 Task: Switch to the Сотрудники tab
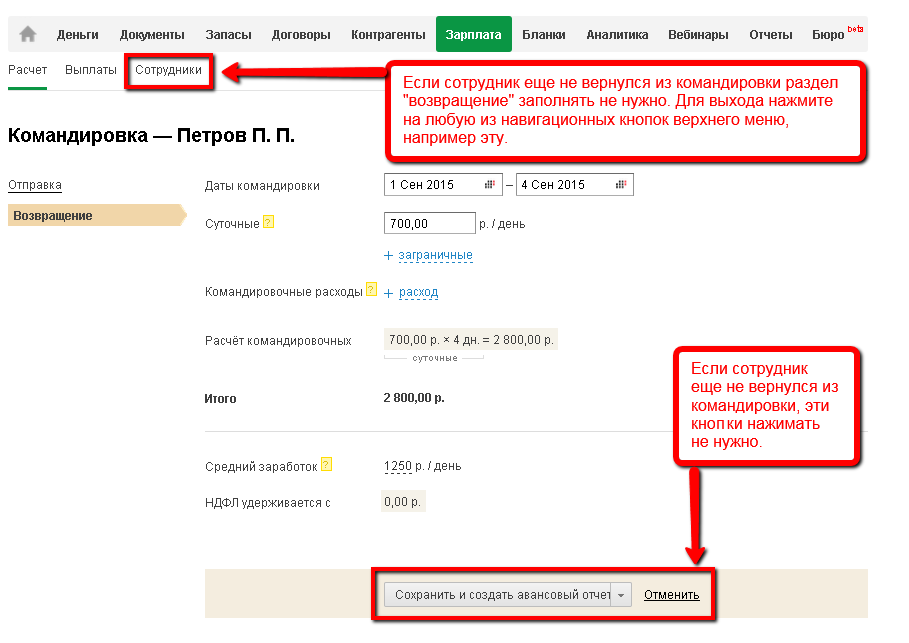pyautogui.click(x=169, y=70)
